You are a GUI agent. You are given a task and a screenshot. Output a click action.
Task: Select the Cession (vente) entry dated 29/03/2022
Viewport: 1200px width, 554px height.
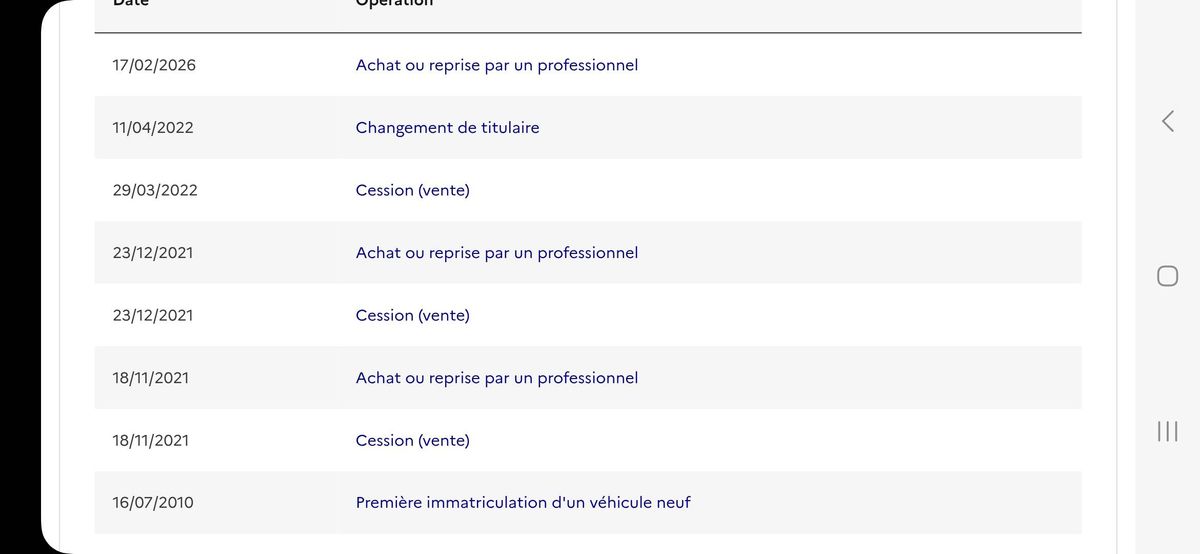[x=412, y=190]
